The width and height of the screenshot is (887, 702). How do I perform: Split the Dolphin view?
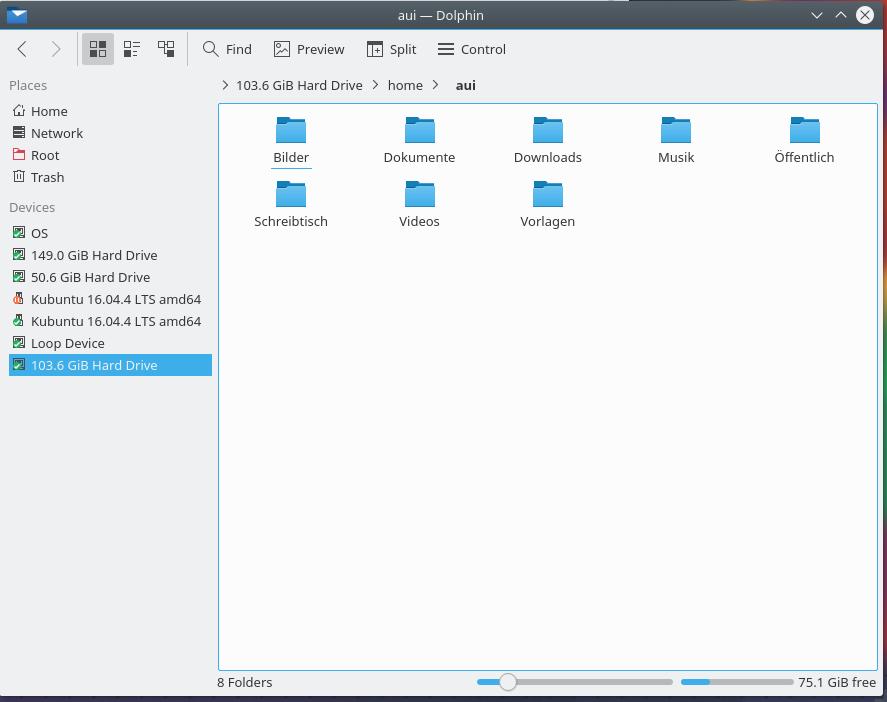coord(391,49)
